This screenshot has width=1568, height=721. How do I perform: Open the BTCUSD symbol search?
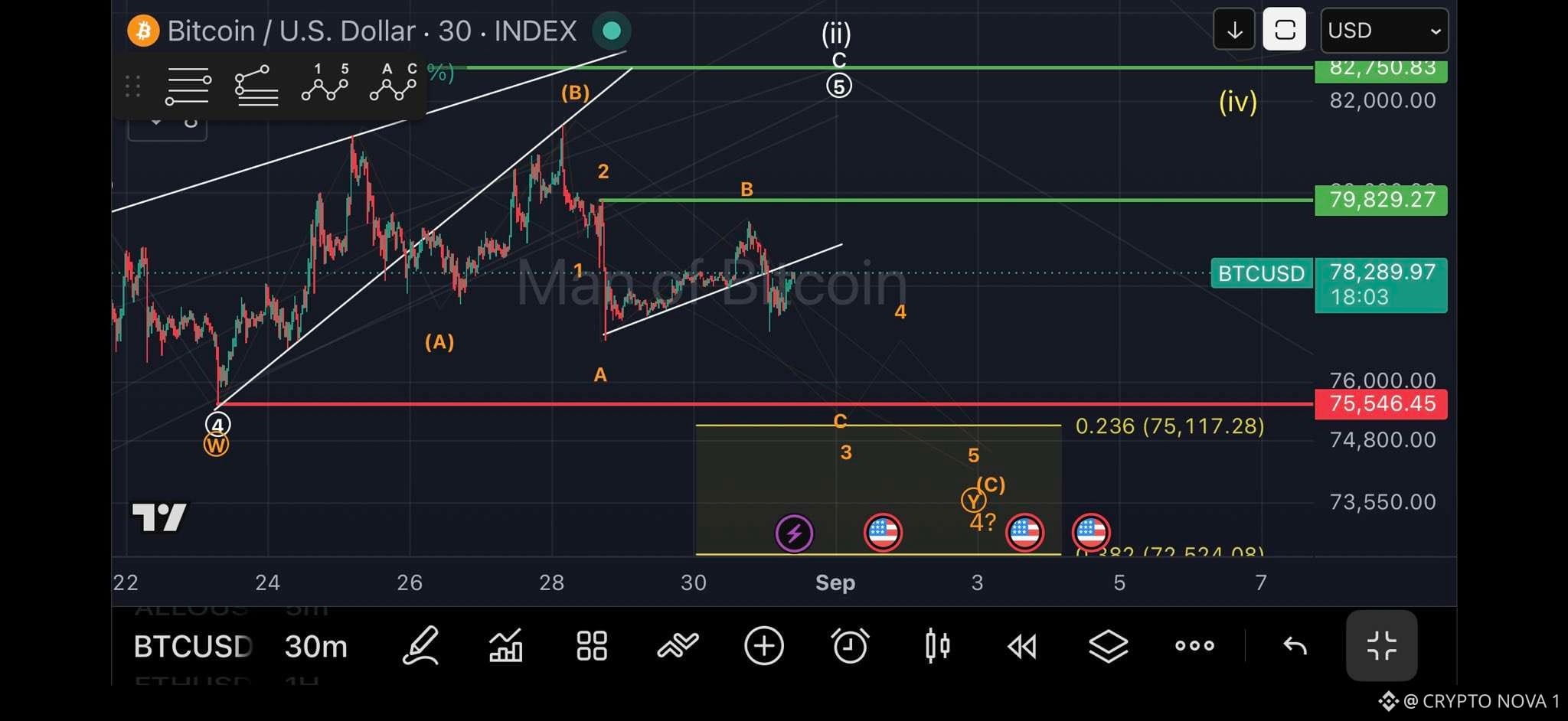click(193, 647)
